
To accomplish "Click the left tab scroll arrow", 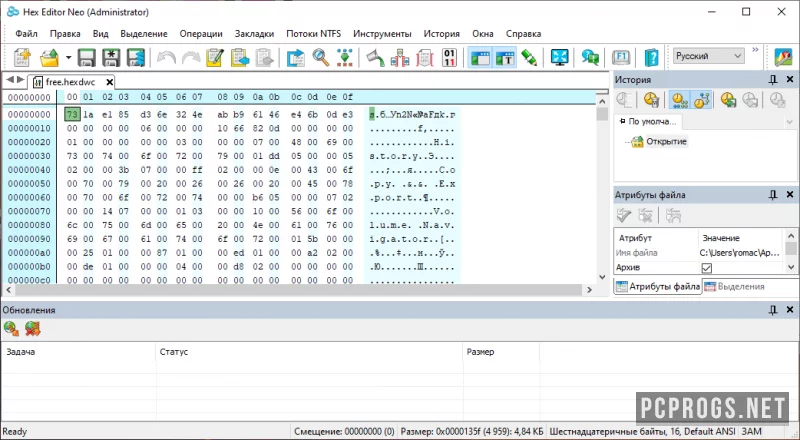I will click(10, 80).
